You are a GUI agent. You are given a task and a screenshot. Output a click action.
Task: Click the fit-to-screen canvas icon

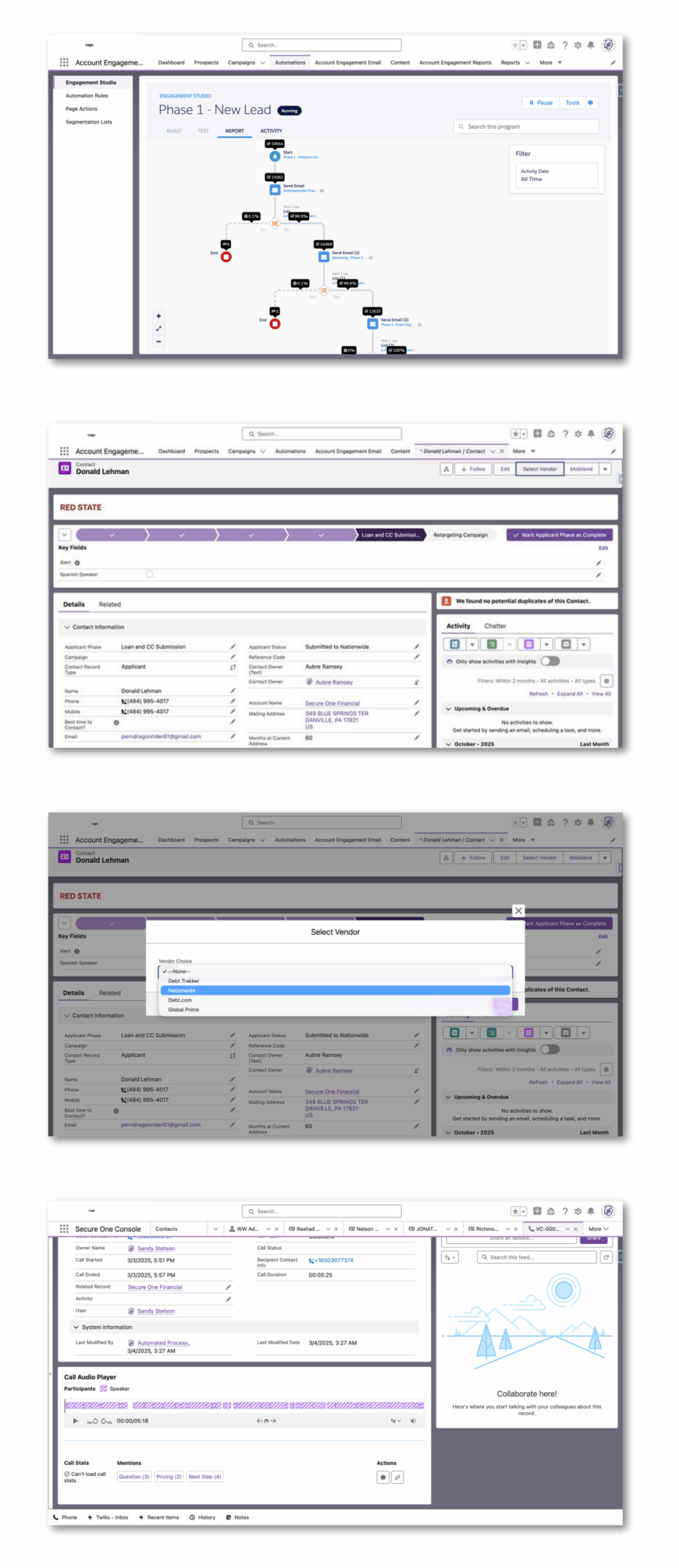point(158,328)
